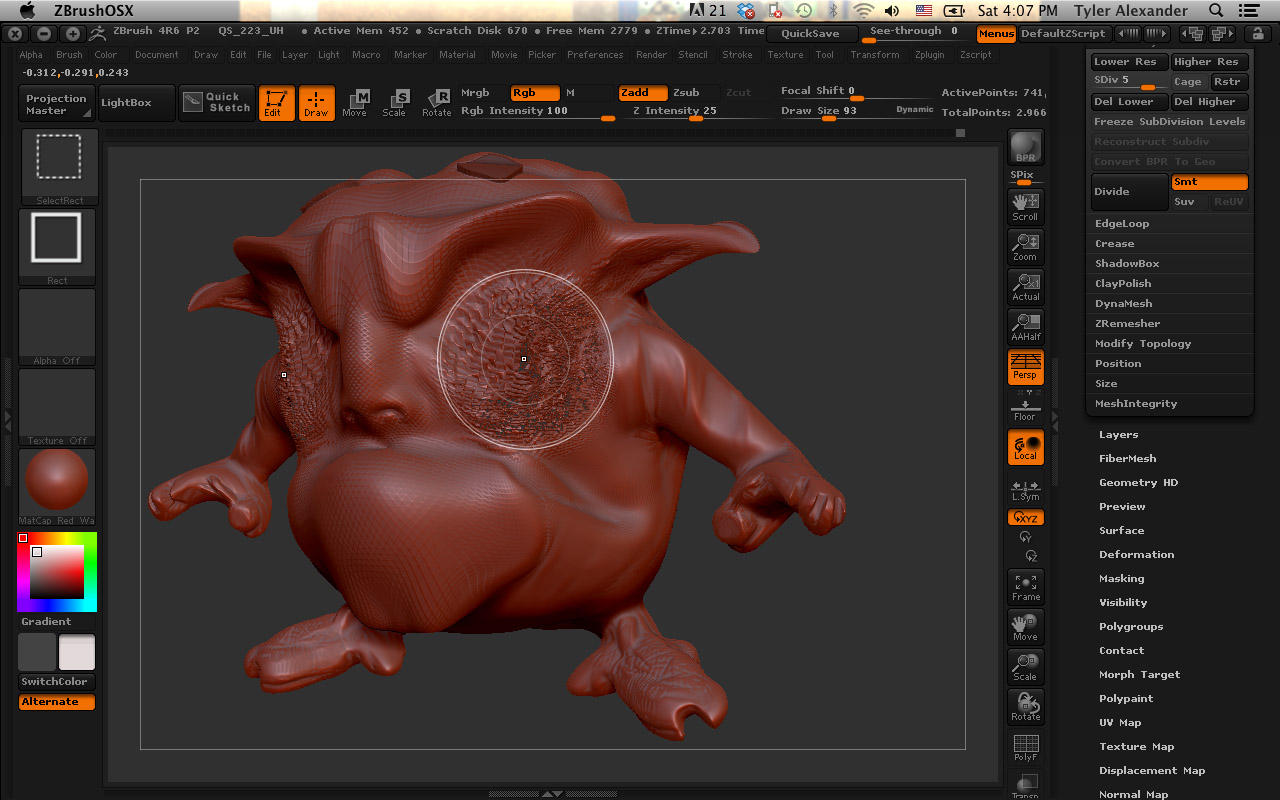
Task: Expand the Deformation subpalette
Action: coord(1136,554)
